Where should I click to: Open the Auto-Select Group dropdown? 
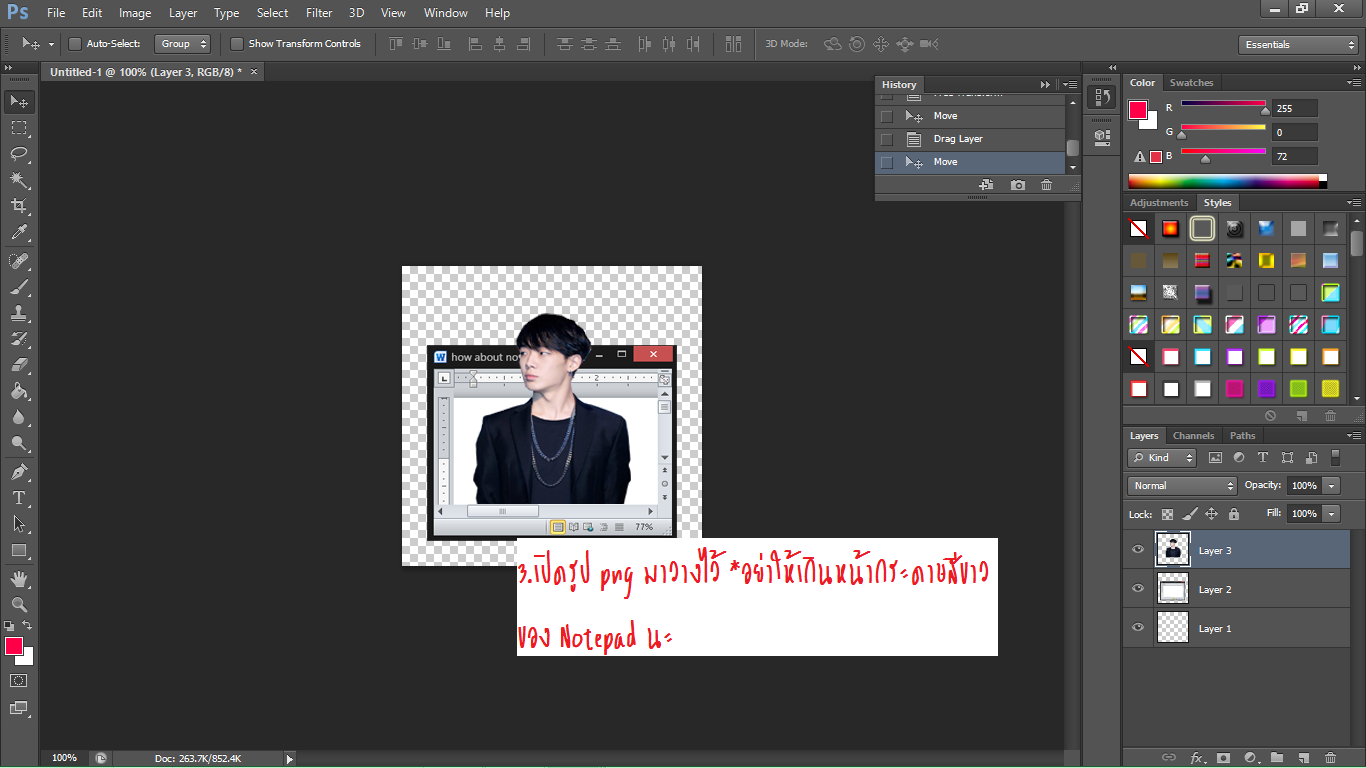[183, 44]
